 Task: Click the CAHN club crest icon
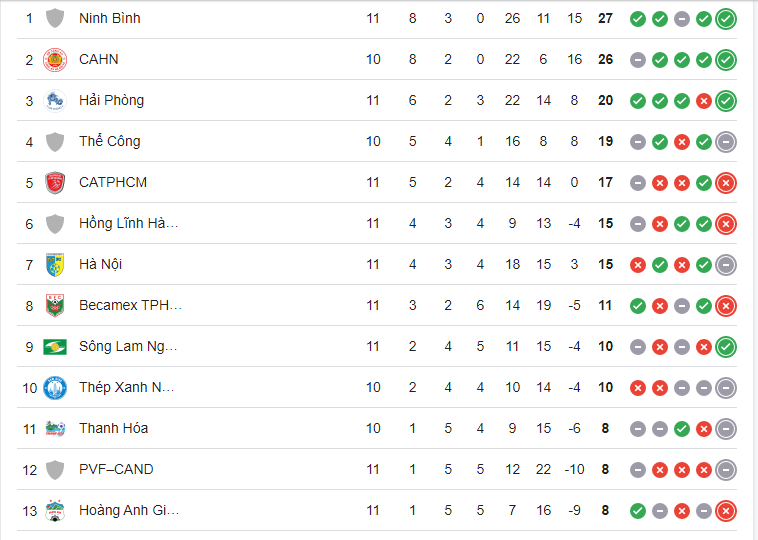pyautogui.click(x=55, y=59)
